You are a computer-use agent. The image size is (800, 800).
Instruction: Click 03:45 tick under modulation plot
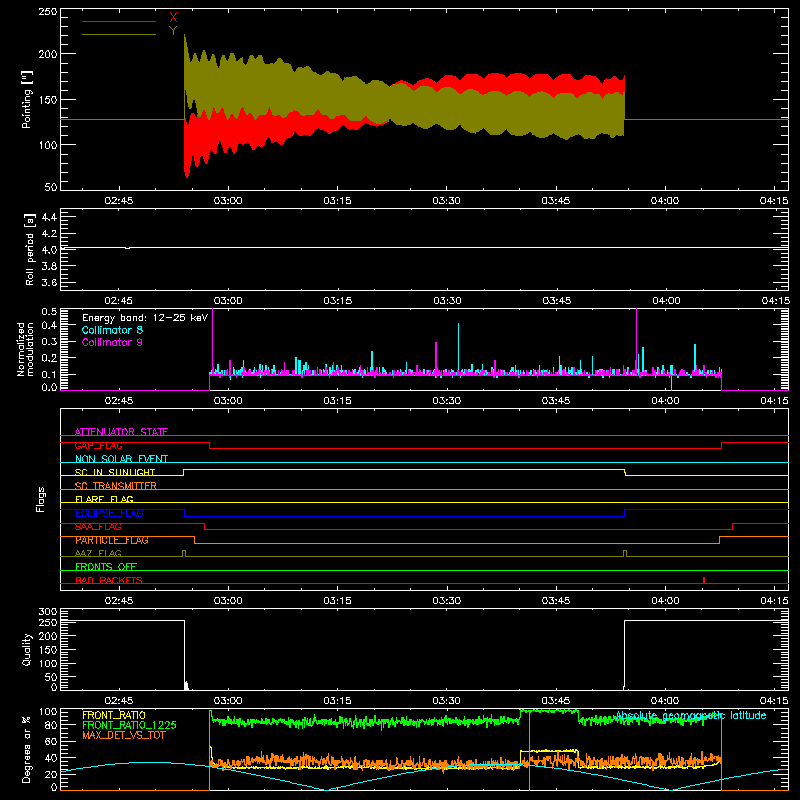click(556, 401)
